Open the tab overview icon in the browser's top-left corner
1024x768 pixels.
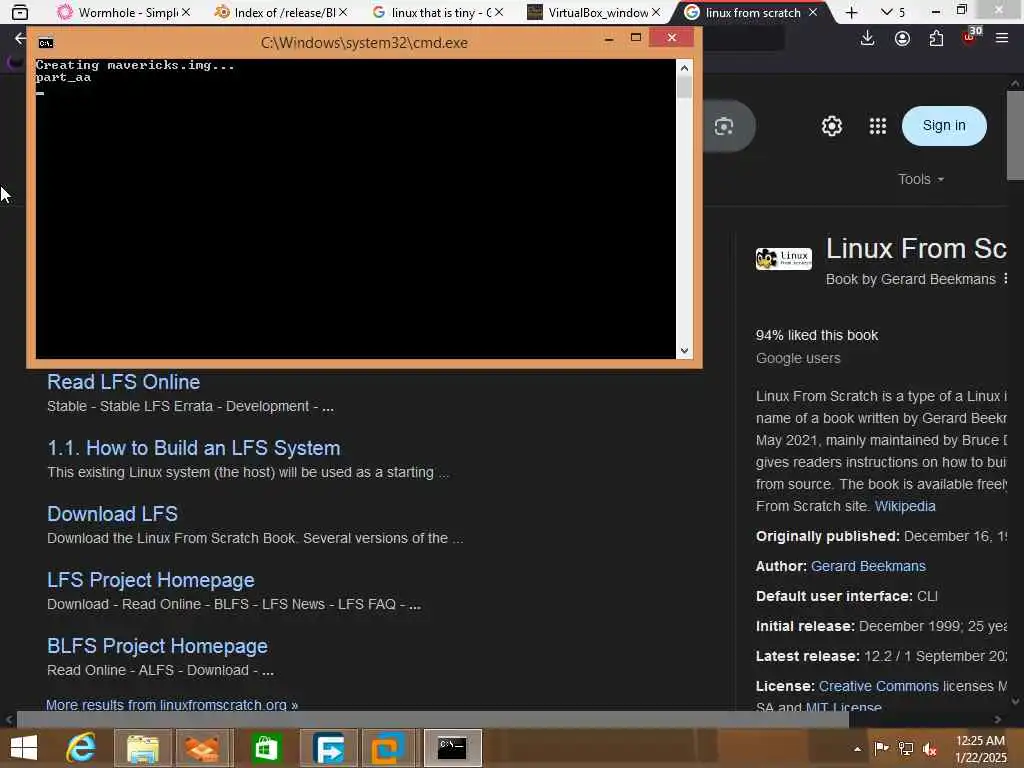point(20,12)
